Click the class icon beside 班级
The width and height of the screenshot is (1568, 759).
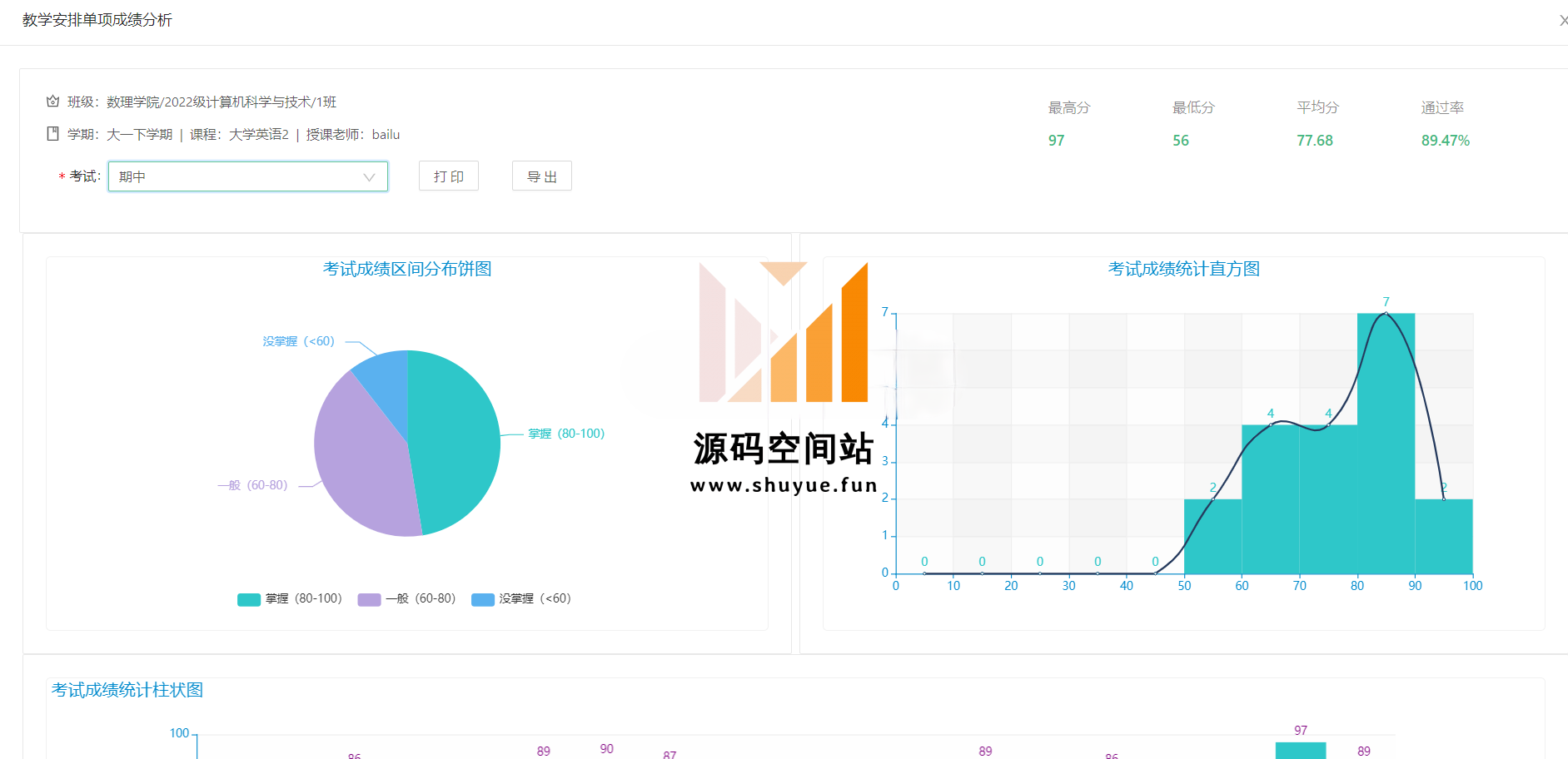pos(52,102)
